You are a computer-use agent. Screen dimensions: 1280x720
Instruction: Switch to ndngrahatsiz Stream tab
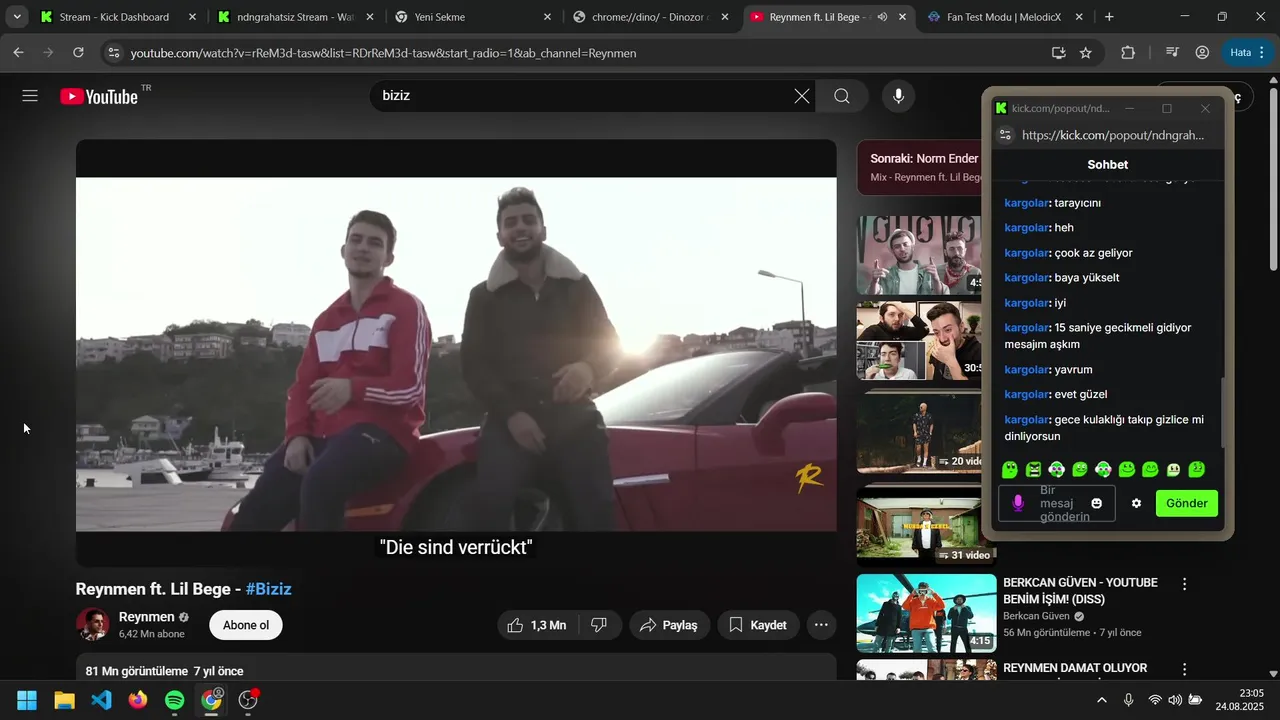click(297, 17)
